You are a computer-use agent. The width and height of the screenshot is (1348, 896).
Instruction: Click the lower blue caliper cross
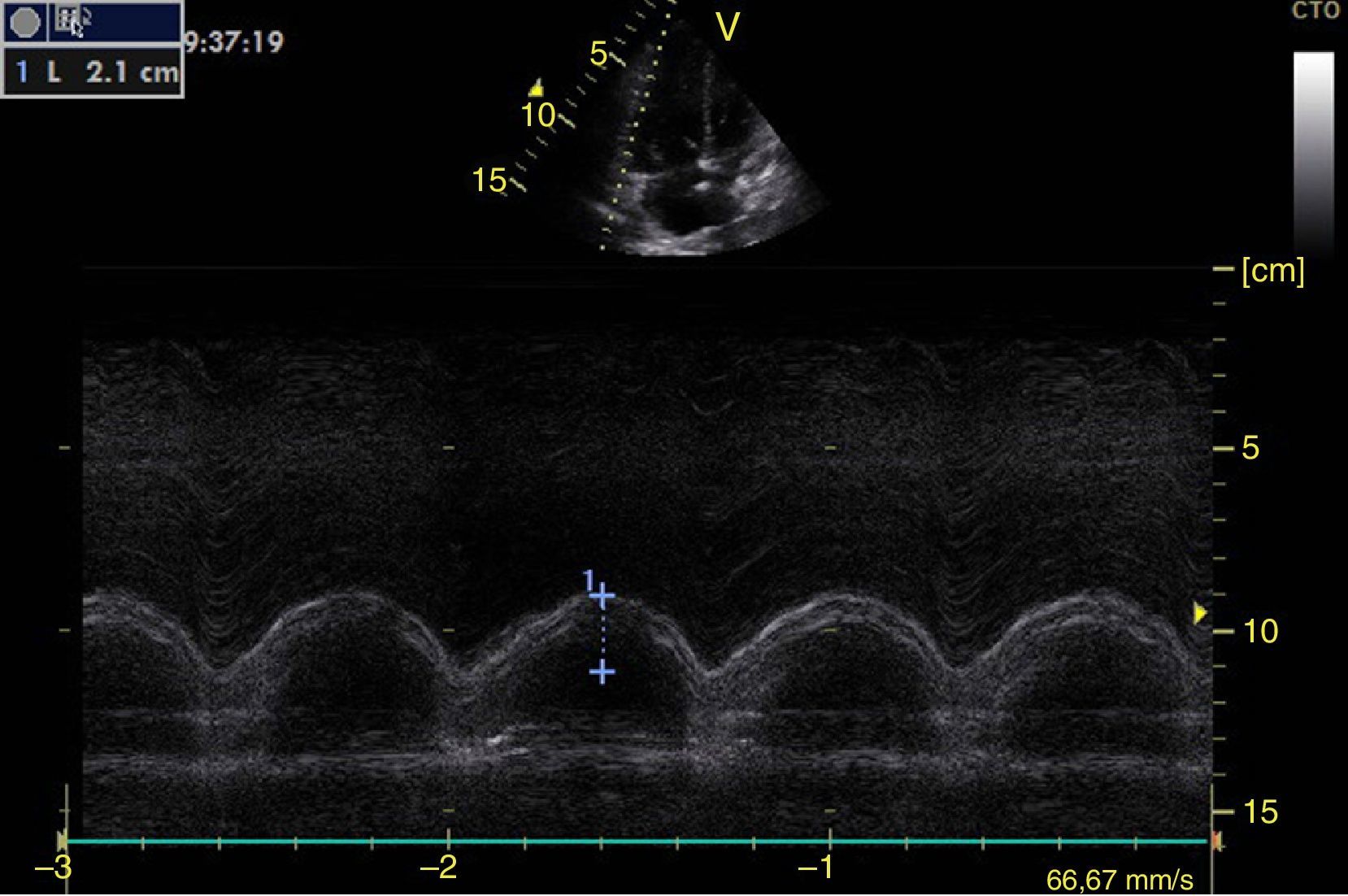point(602,672)
